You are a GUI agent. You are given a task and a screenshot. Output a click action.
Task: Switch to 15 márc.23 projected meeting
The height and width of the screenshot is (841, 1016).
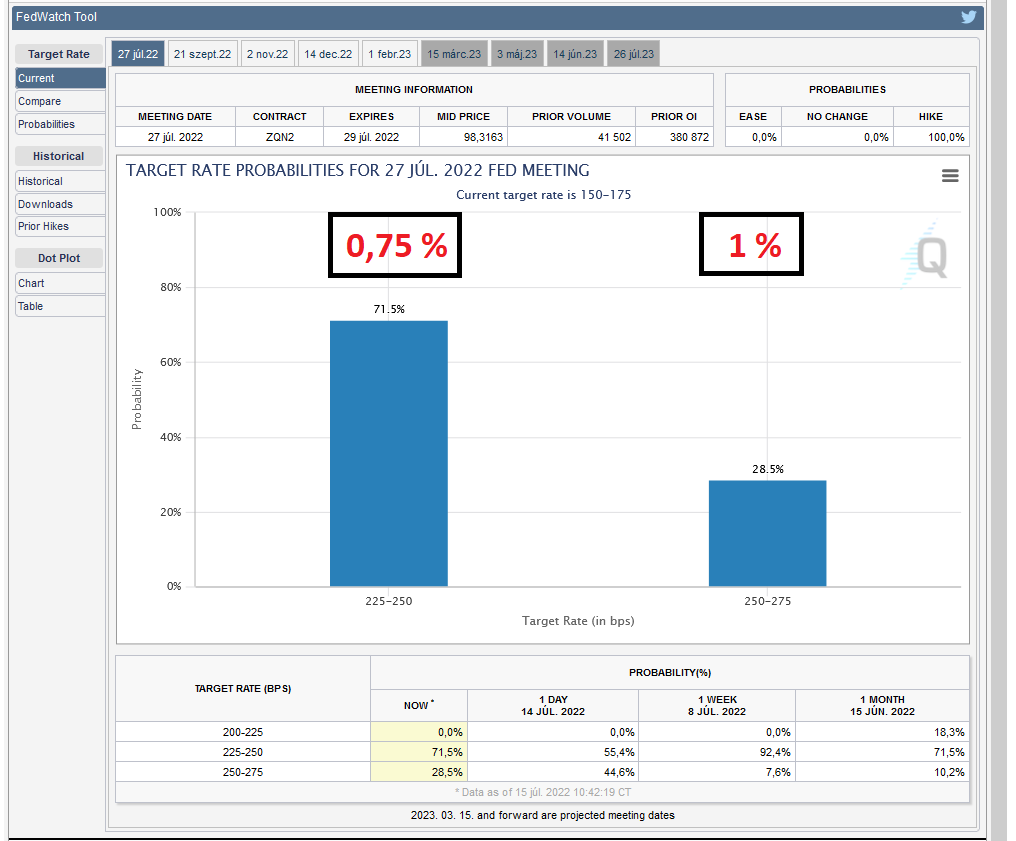coord(454,54)
